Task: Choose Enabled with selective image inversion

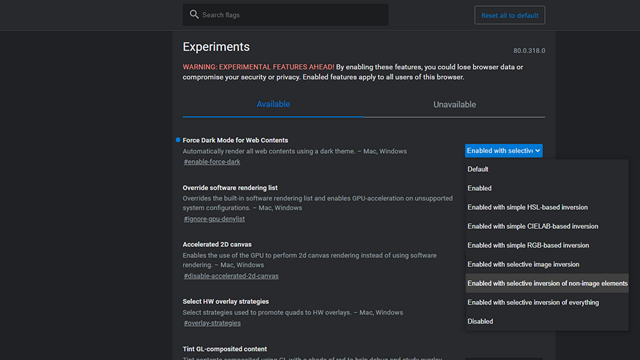Action: 547,264
